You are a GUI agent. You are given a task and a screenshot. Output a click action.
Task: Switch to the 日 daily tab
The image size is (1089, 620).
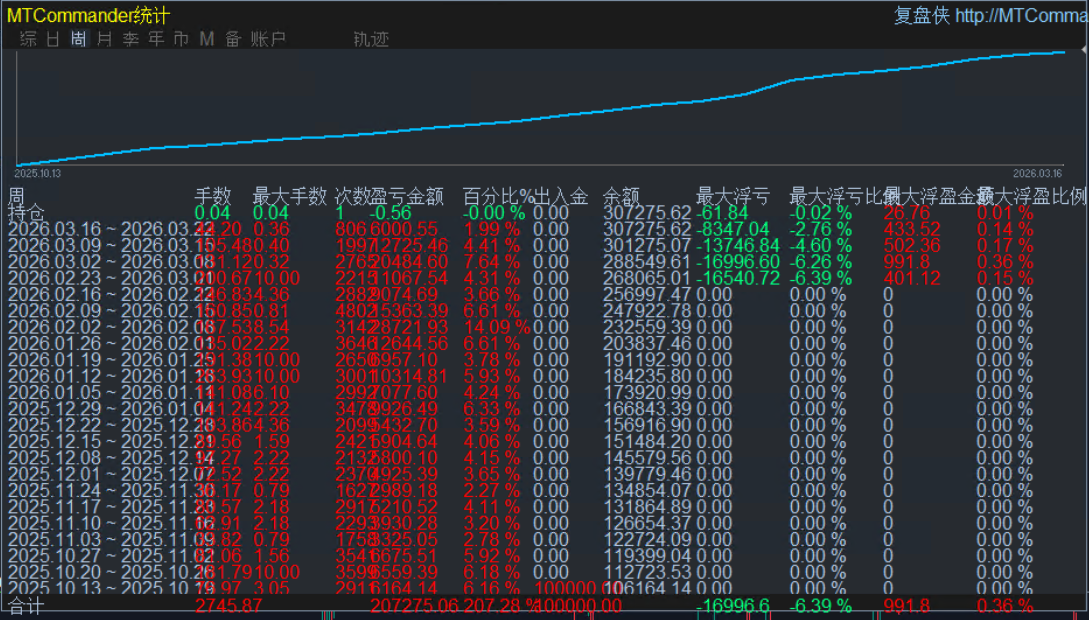point(53,39)
